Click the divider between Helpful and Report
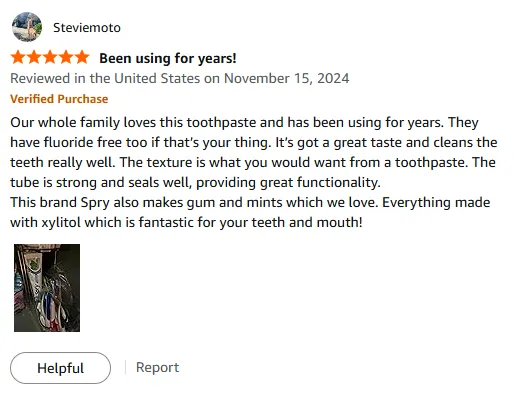Image resolution: width=520 pixels, height=394 pixels. click(x=125, y=367)
